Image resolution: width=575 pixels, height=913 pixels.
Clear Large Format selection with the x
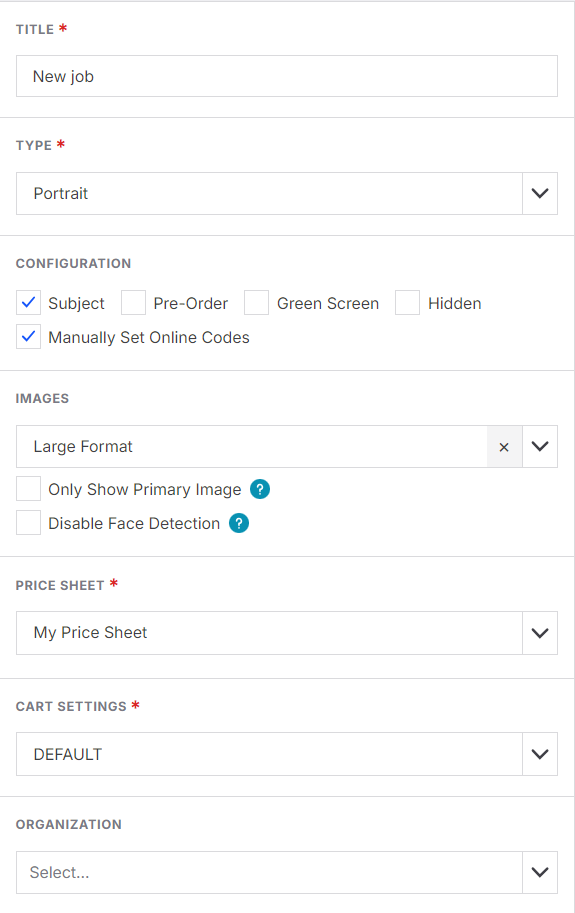[x=504, y=447]
